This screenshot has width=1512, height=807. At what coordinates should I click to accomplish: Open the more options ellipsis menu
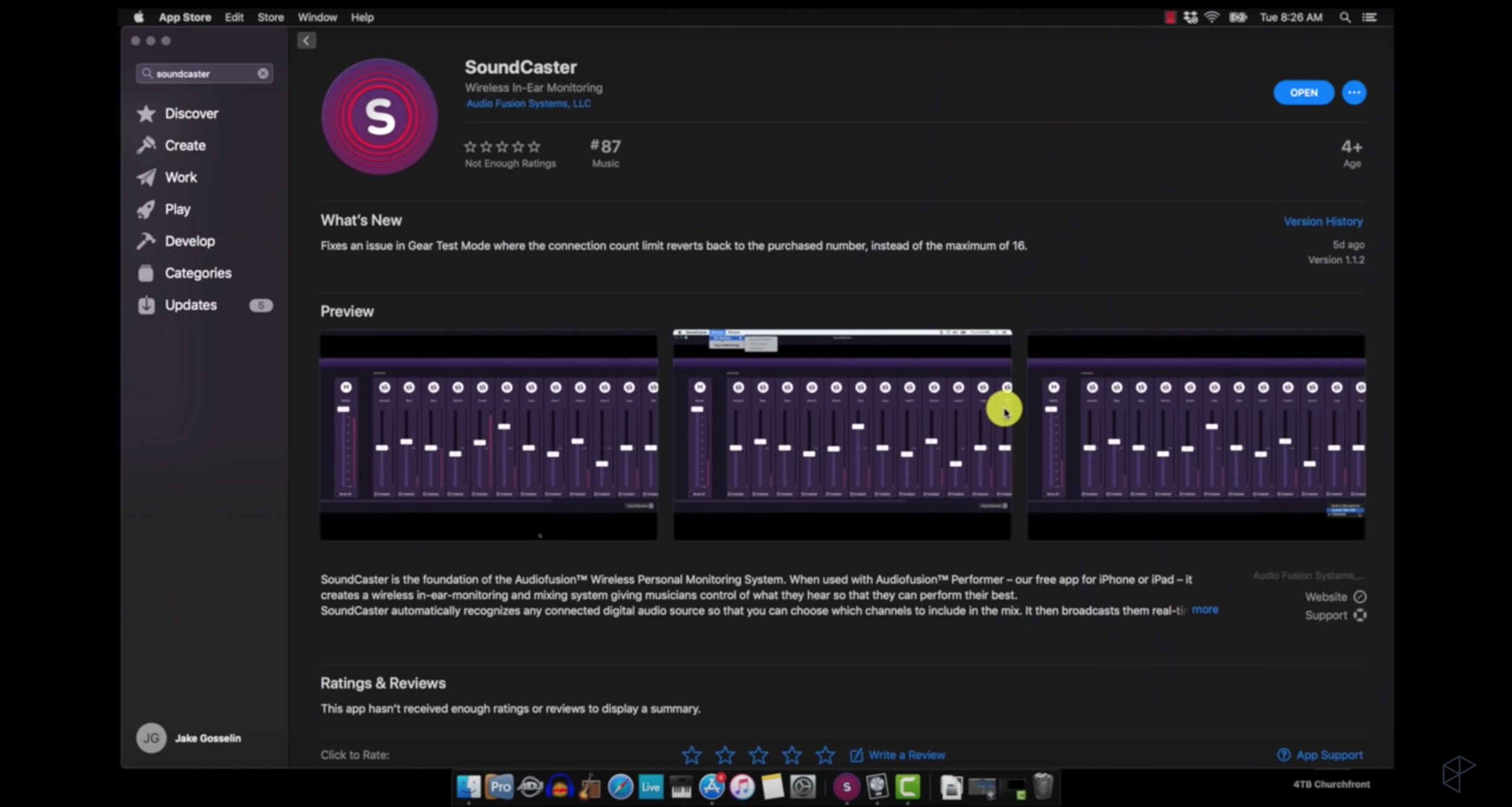1354,93
